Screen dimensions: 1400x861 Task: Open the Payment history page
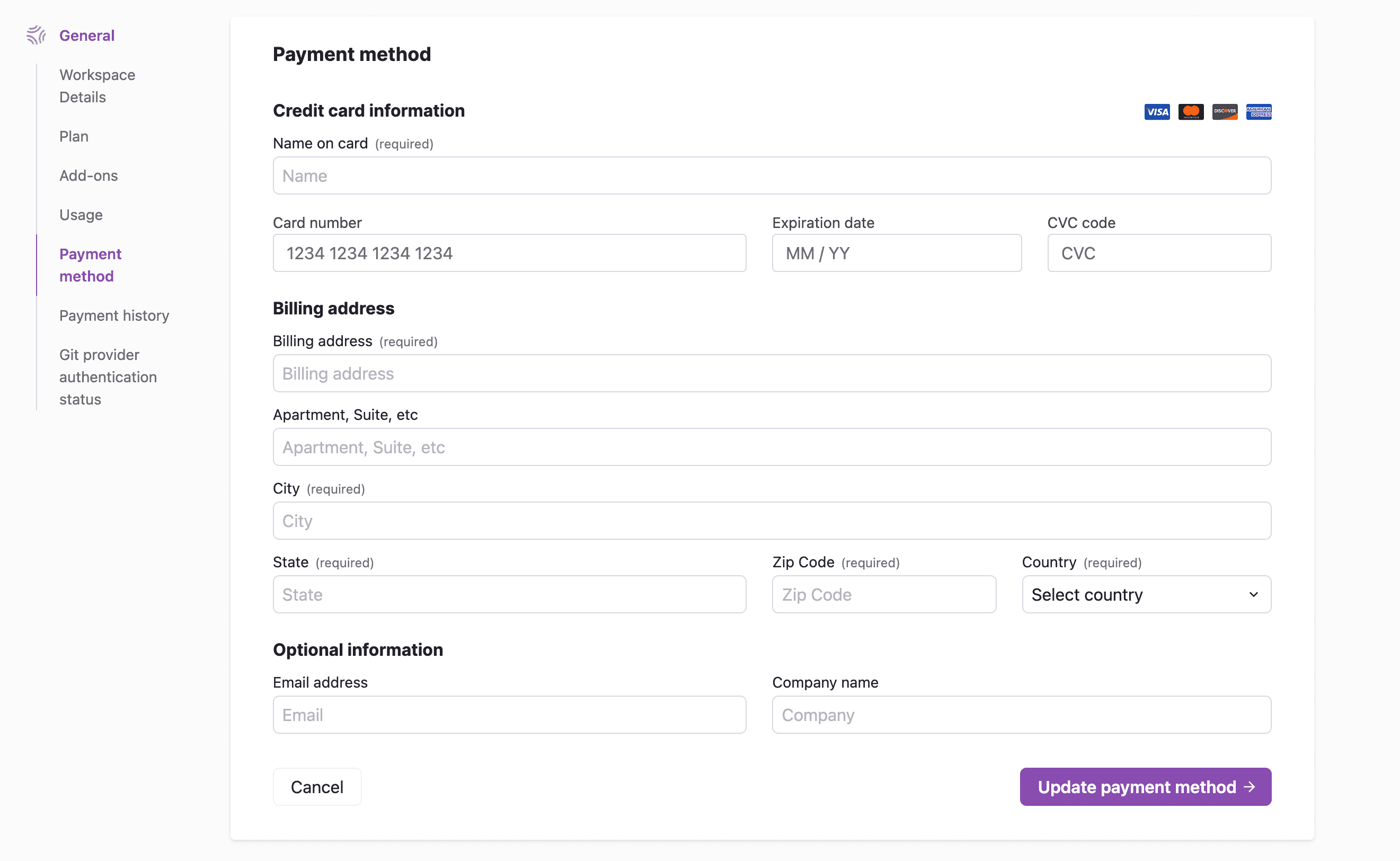tap(114, 315)
